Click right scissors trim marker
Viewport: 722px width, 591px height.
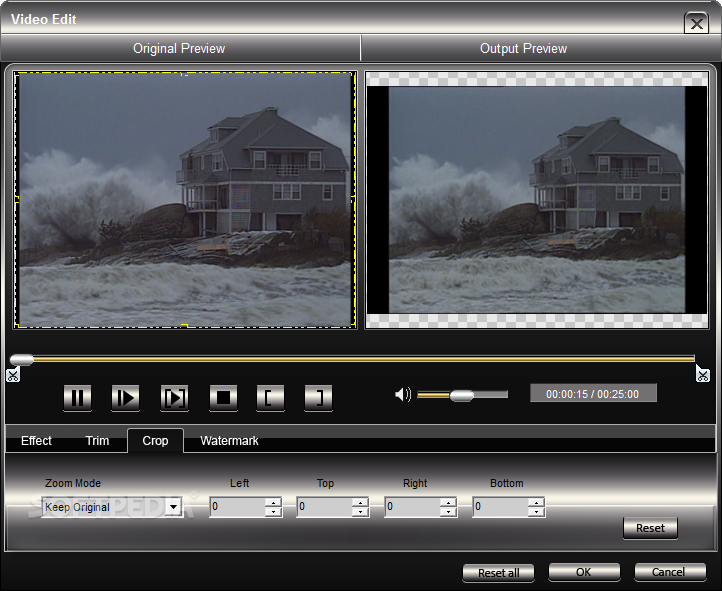(703, 375)
